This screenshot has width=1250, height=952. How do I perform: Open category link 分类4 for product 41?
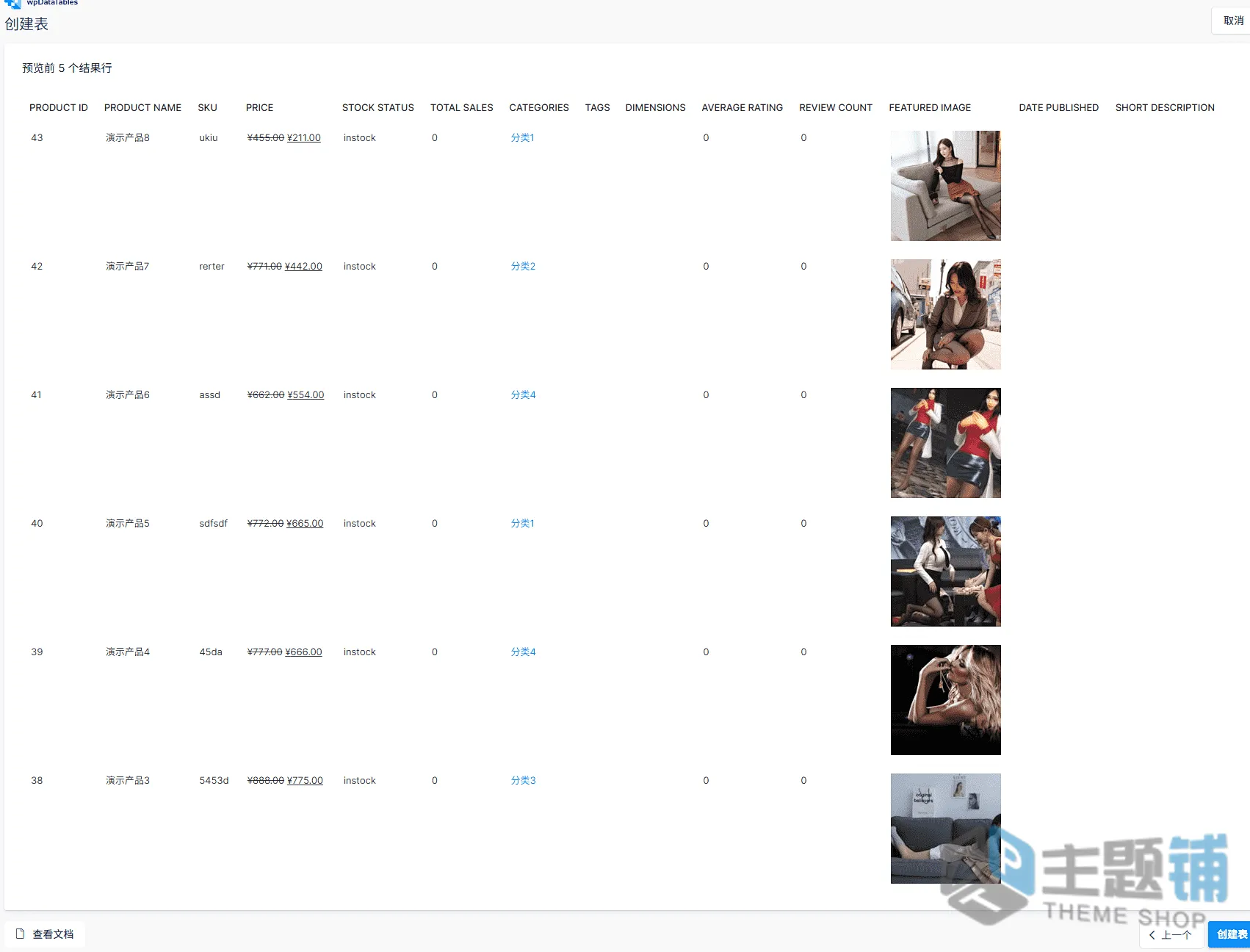coord(523,394)
